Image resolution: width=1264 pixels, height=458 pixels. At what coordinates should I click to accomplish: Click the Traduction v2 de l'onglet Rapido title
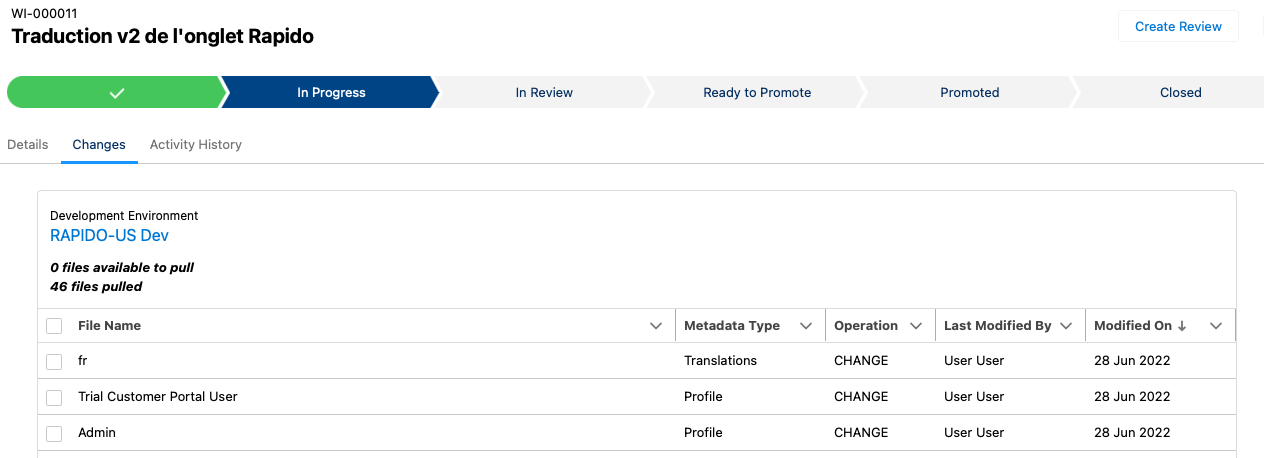coord(162,36)
